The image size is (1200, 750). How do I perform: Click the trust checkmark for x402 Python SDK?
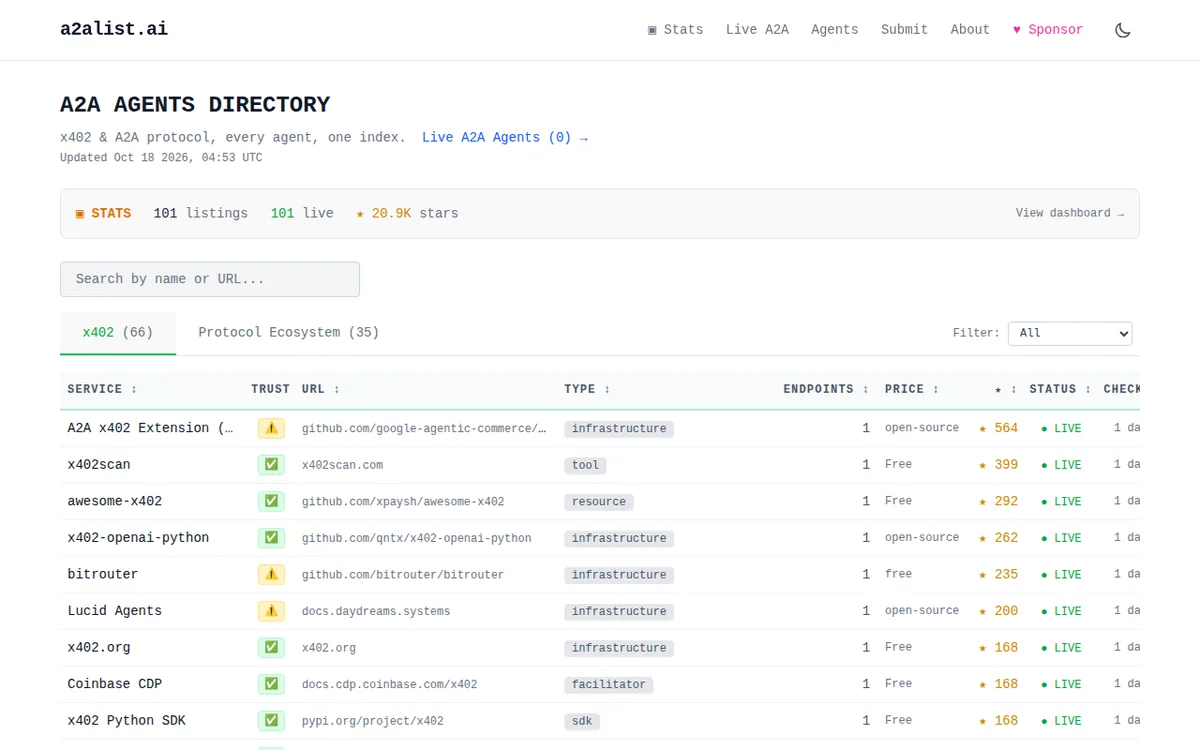coord(271,720)
